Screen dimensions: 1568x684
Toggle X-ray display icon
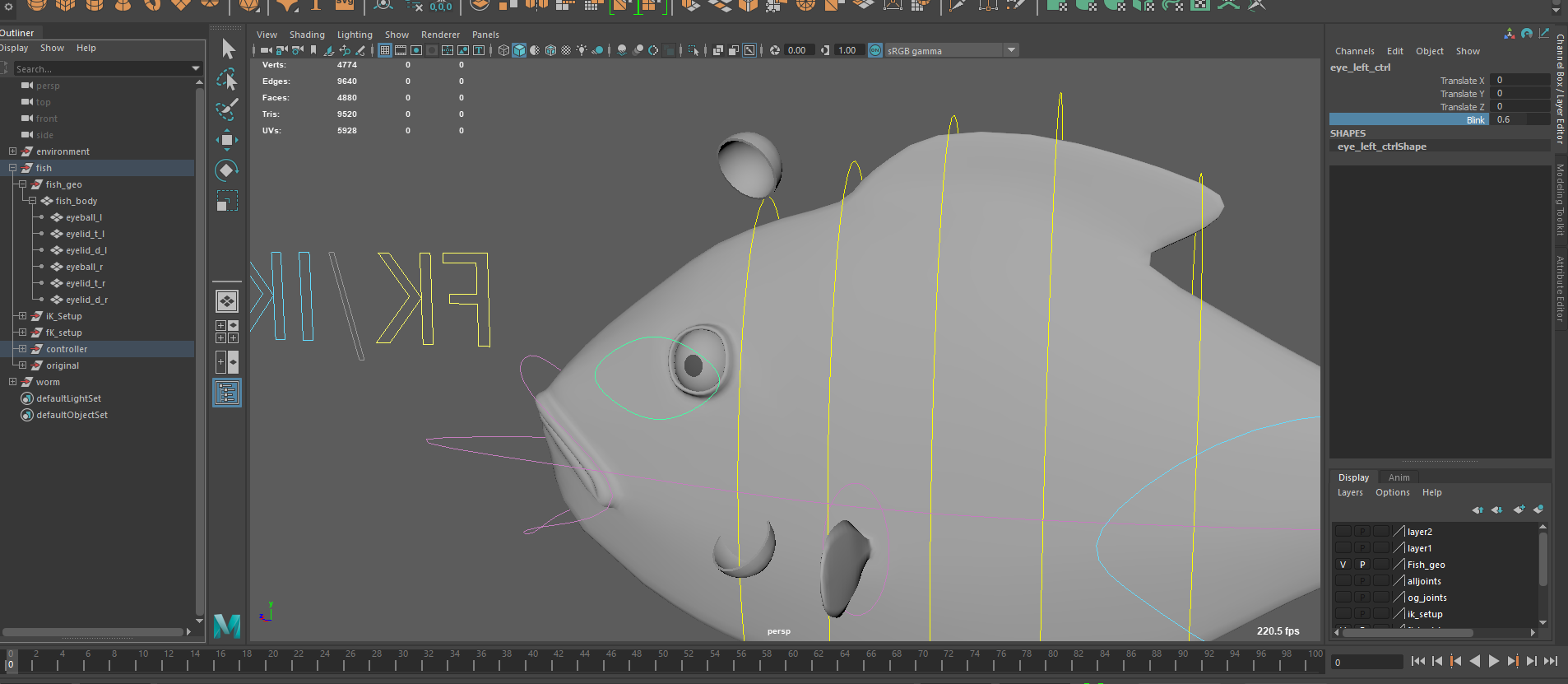point(717,50)
